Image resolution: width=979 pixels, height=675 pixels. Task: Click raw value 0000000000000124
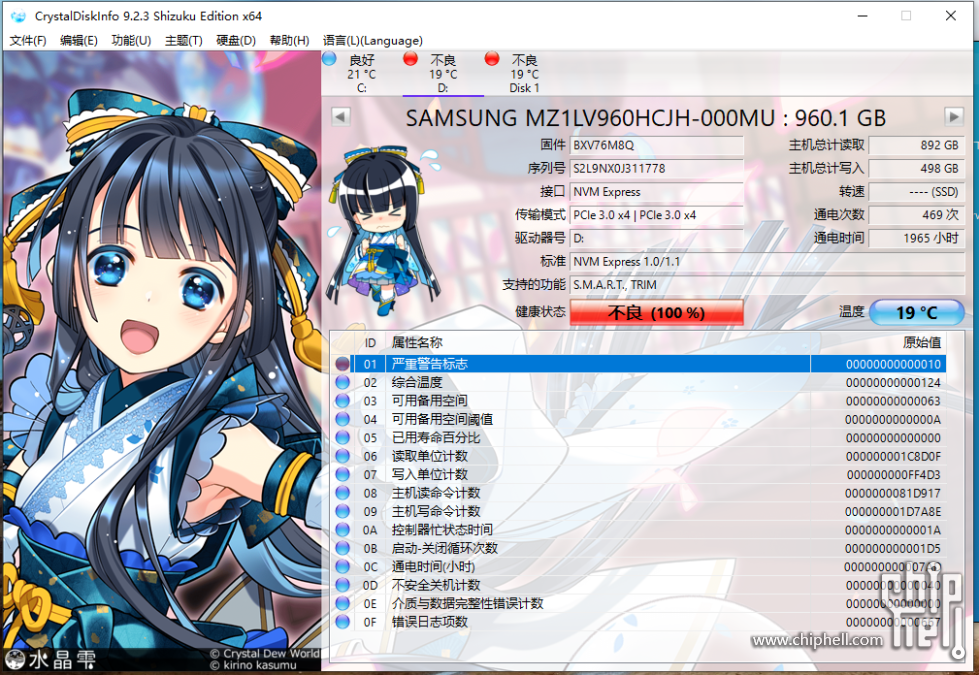click(893, 382)
